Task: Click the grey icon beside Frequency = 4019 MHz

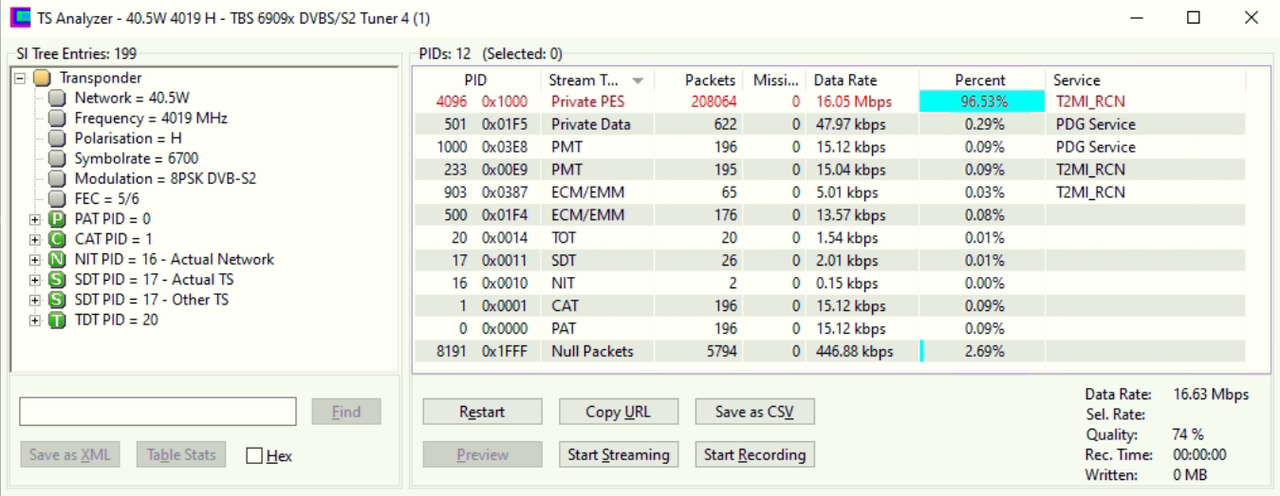Action: (x=56, y=118)
